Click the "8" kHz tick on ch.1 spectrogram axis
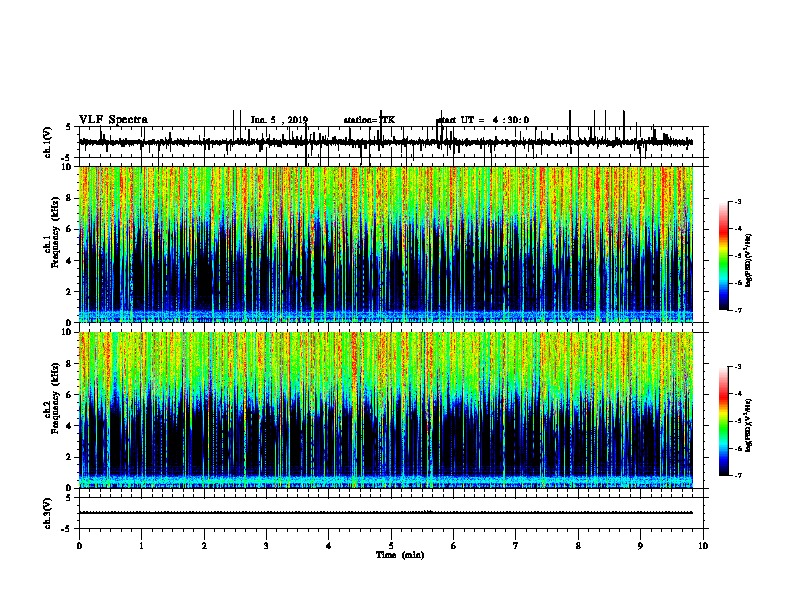Image resolution: width=792 pixels, height=612 pixels. [x=69, y=198]
